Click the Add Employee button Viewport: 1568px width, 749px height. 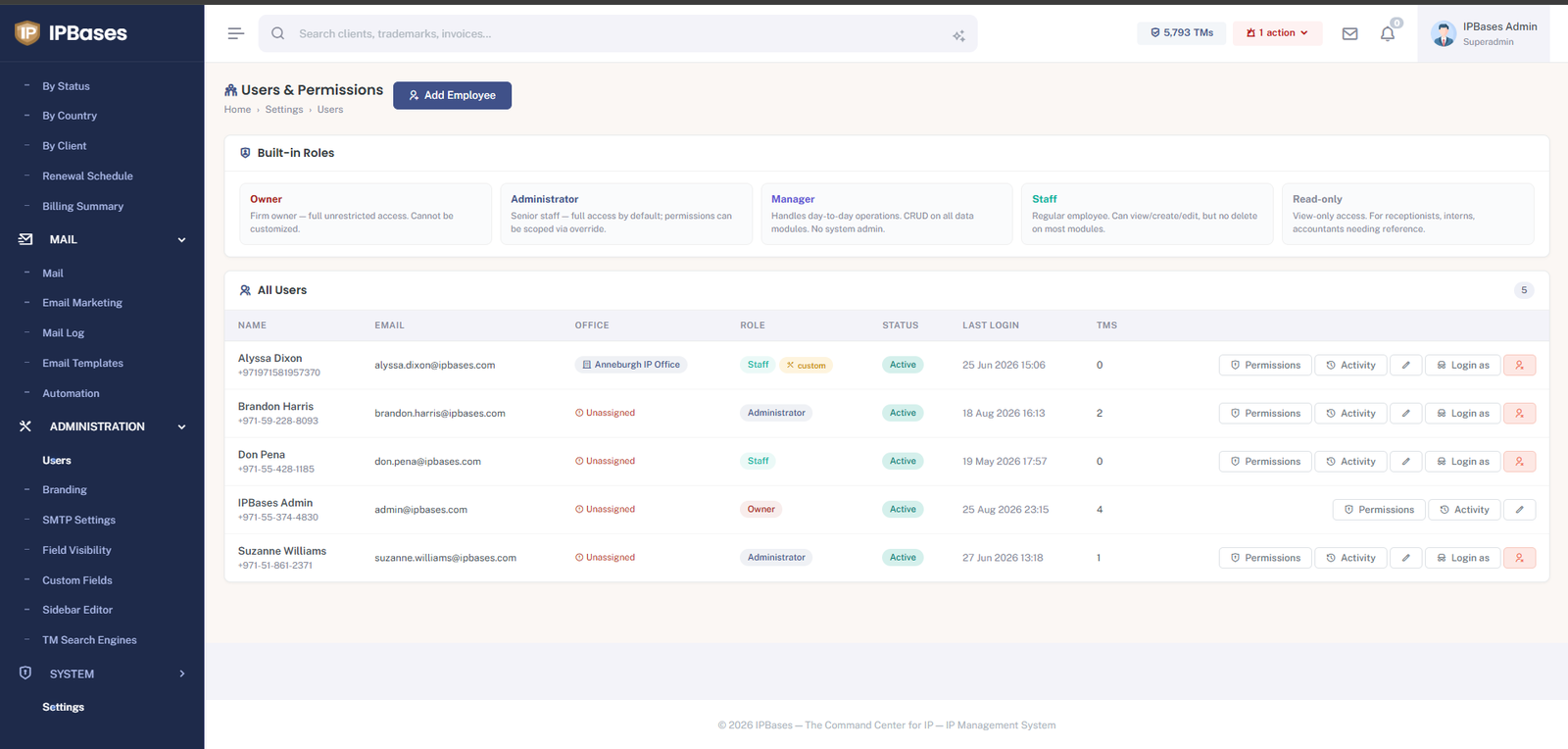[452, 95]
